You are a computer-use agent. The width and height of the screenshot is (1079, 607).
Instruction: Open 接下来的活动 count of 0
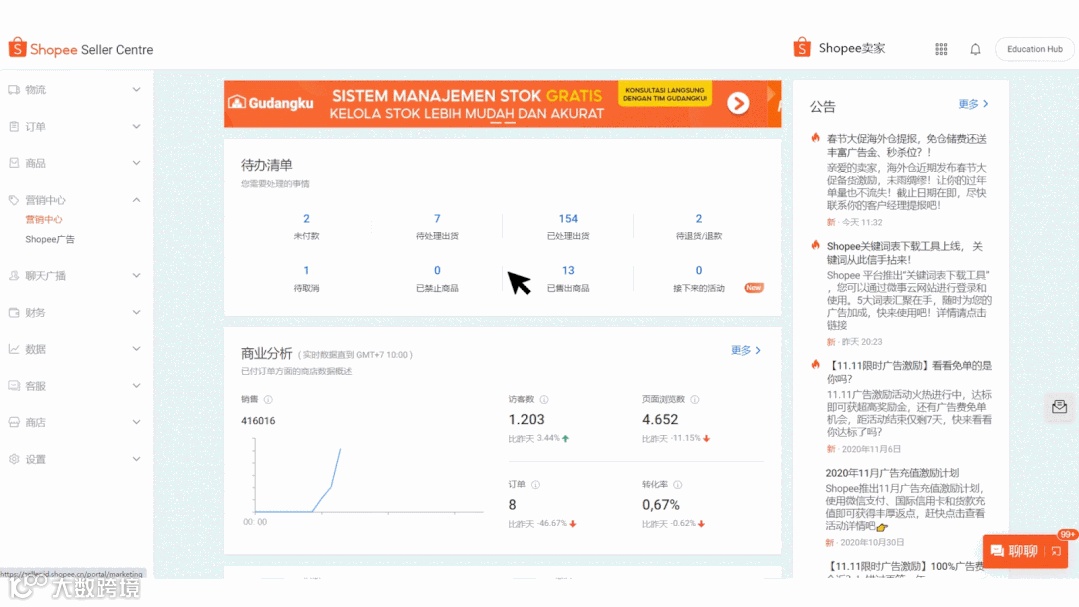[698, 270]
